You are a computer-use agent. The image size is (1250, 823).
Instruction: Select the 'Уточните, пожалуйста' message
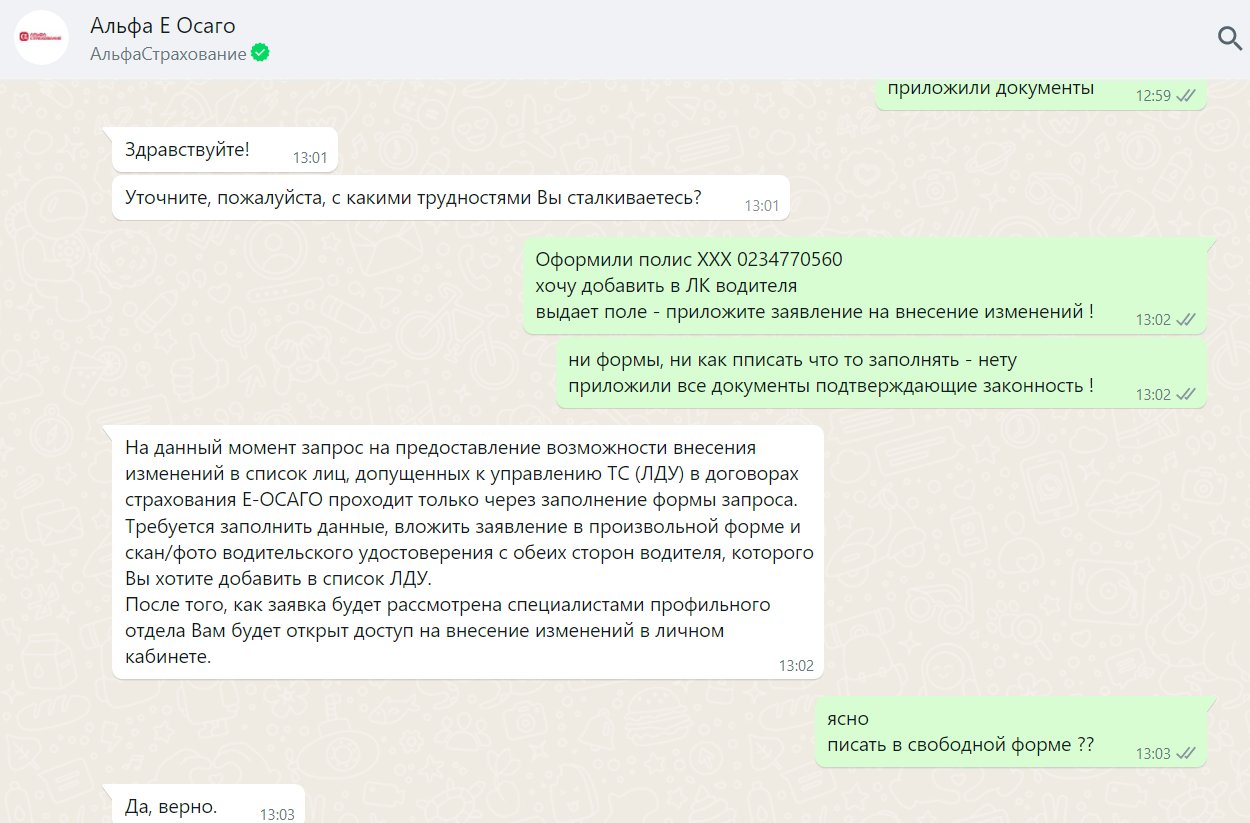coord(451,198)
